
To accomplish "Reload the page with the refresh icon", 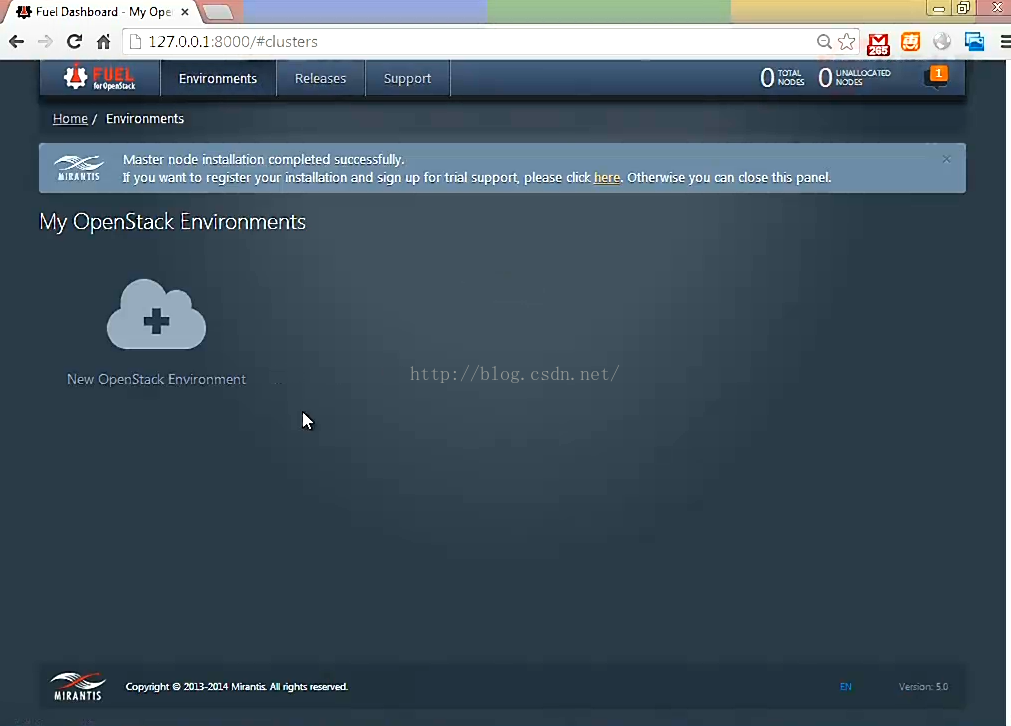I will [x=74, y=42].
